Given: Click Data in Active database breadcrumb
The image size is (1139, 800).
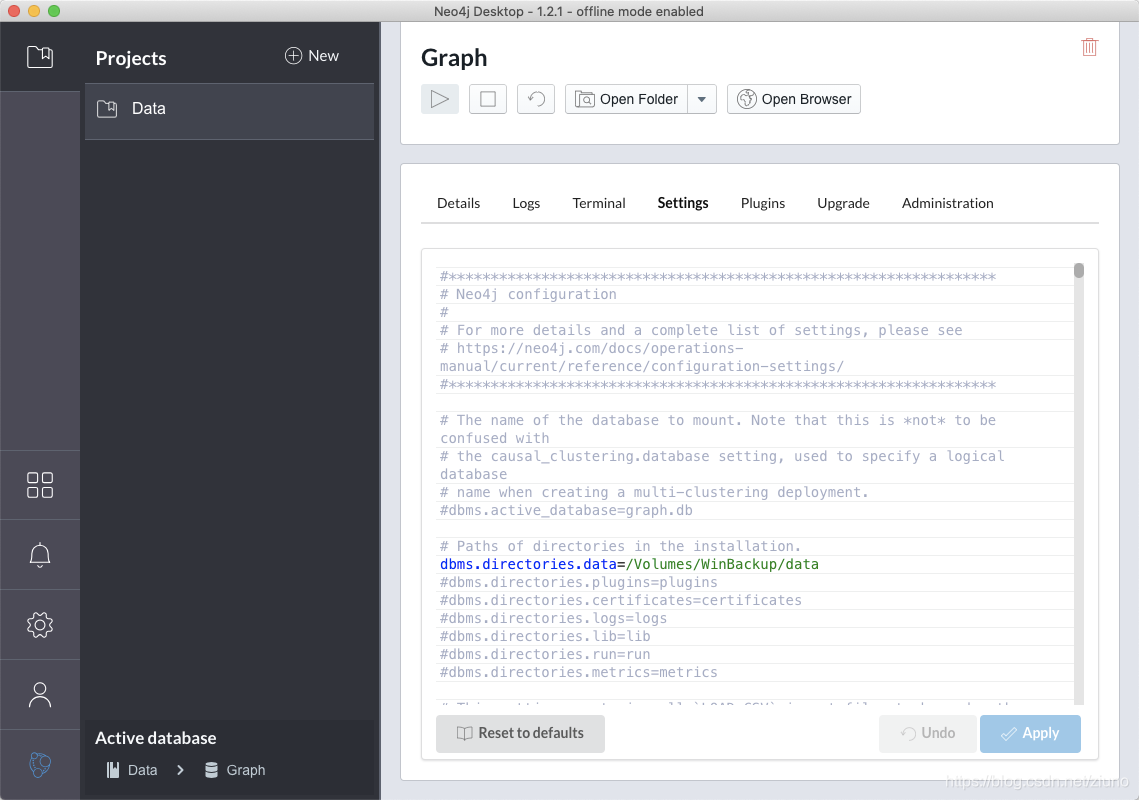Looking at the screenshot, I should click(x=132, y=770).
